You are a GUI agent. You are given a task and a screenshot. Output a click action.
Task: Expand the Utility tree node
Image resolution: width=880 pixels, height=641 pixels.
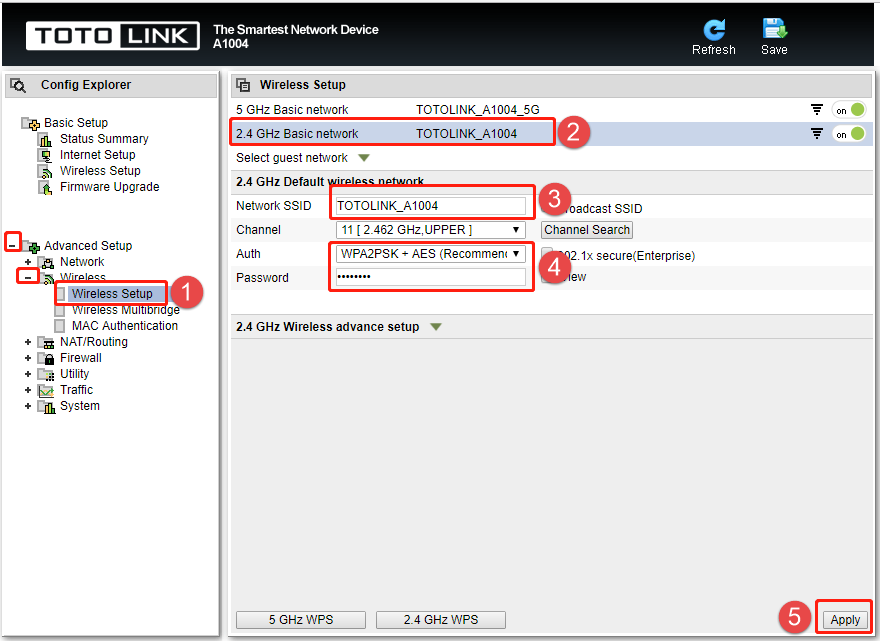(28, 374)
